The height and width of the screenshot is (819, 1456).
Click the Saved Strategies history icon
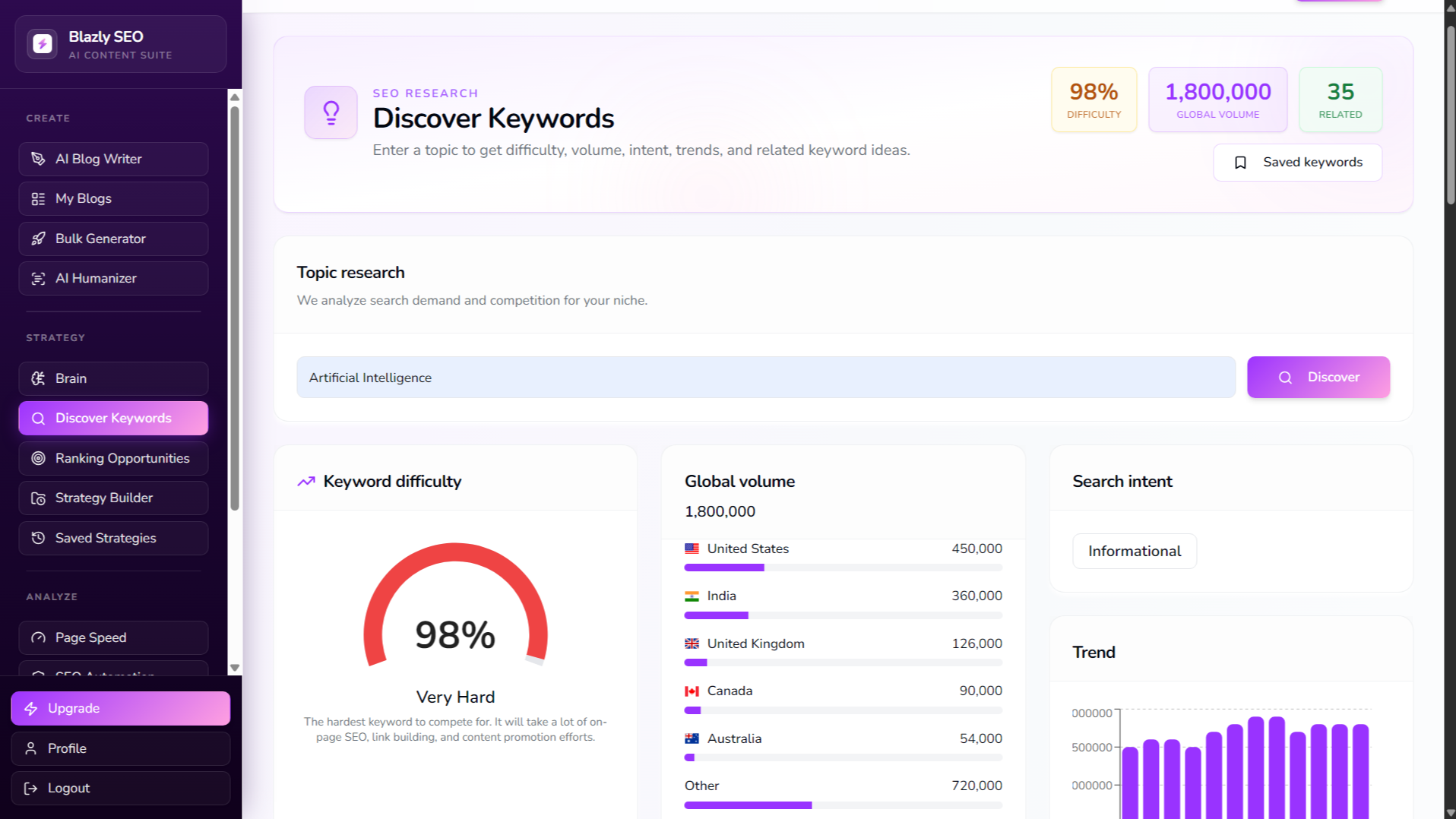(38, 538)
